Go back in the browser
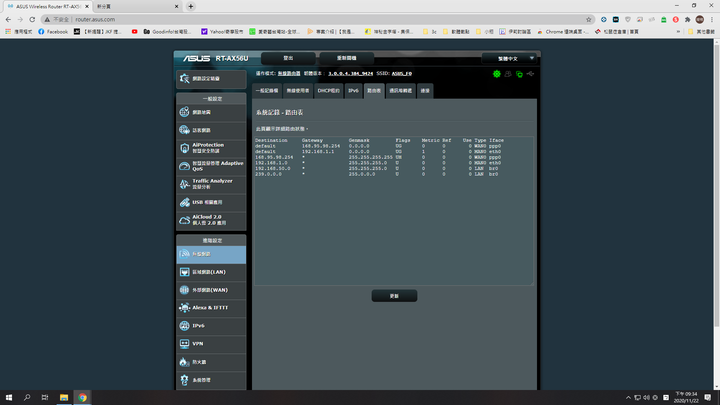The image size is (720, 405). click(x=8, y=19)
